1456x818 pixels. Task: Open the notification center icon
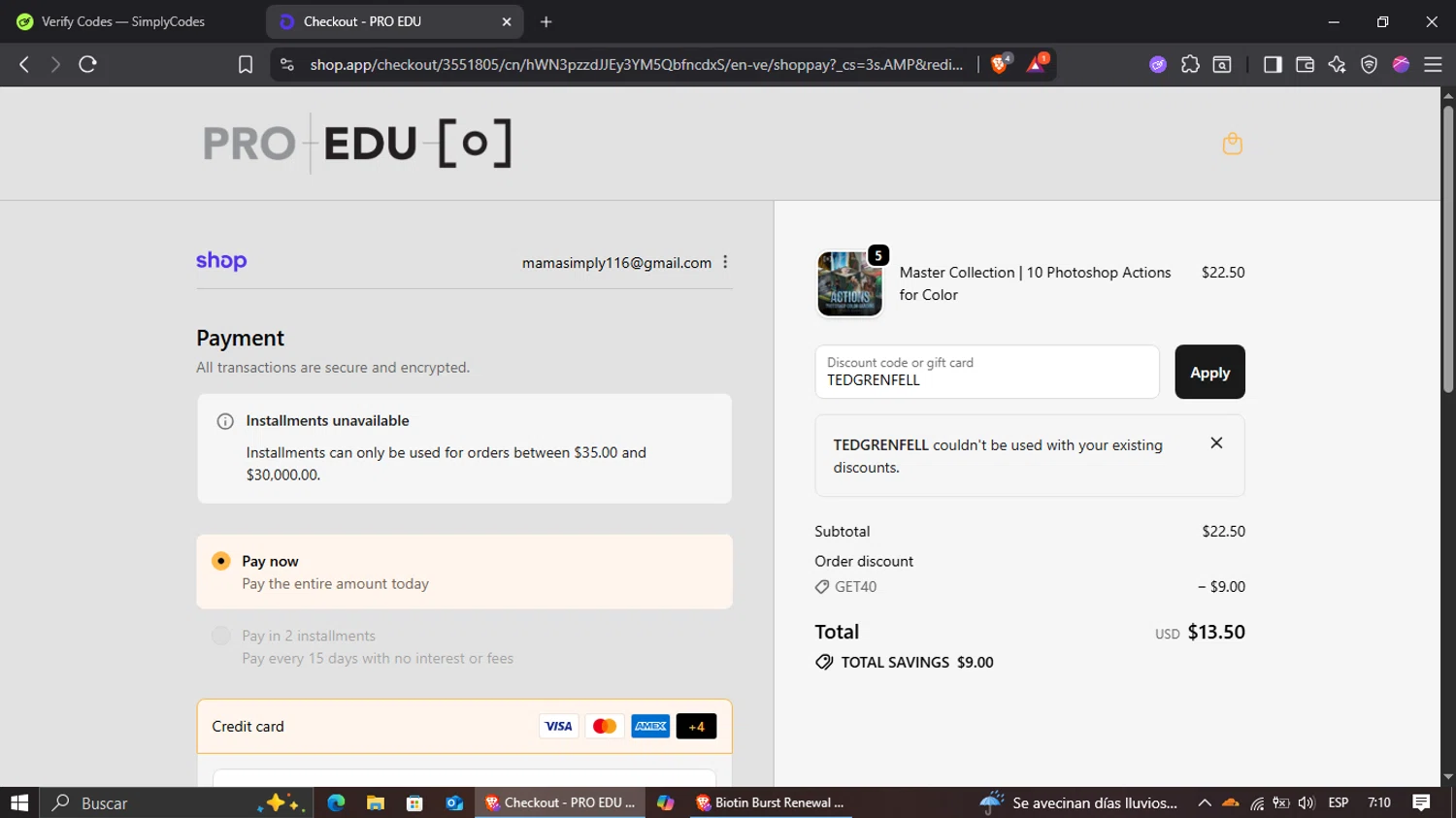tap(1422, 802)
